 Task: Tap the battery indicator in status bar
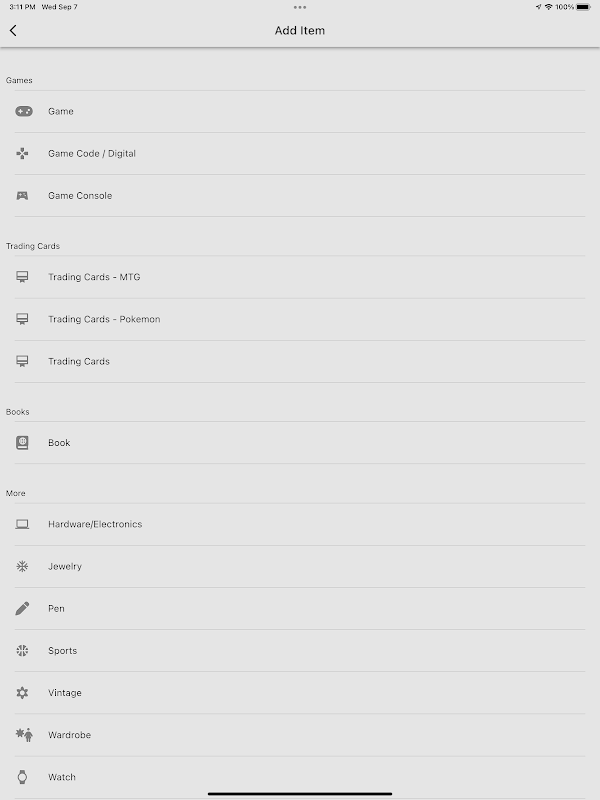(x=583, y=7)
